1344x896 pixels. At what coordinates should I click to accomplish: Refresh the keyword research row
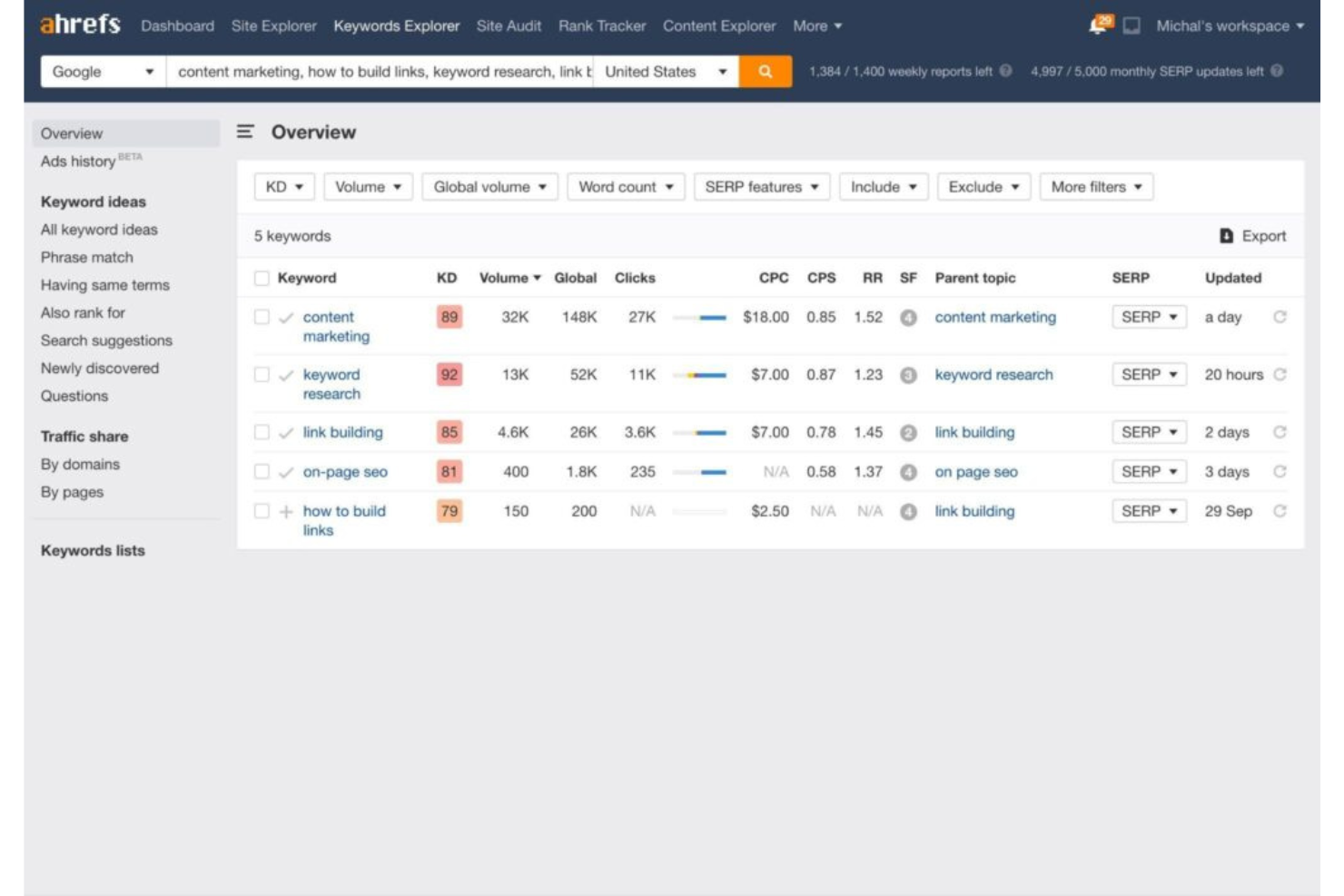click(x=1280, y=374)
